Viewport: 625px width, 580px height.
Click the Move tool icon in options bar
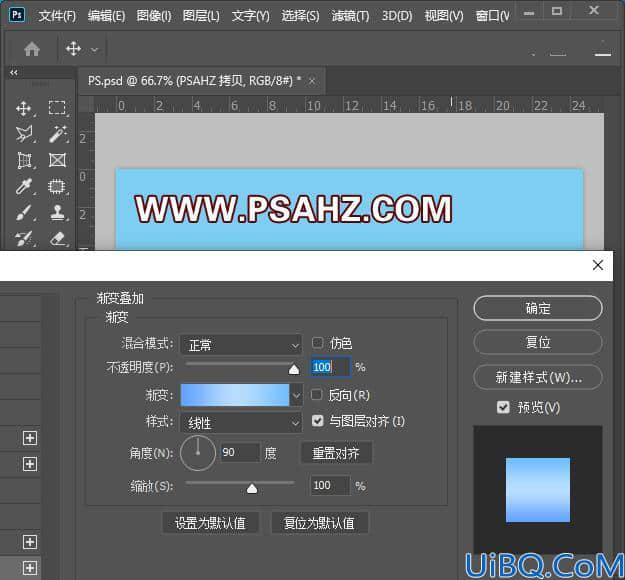73,49
